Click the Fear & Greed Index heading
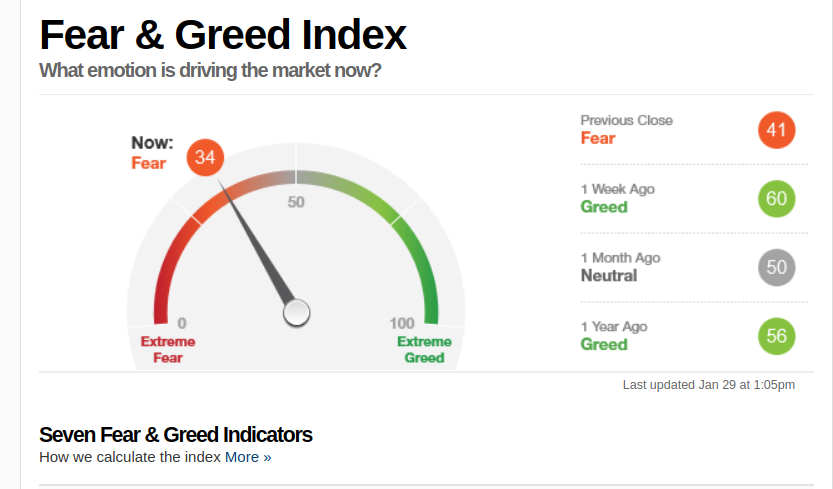Image resolution: width=833 pixels, height=489 pixels. click(x=222, y=35)
